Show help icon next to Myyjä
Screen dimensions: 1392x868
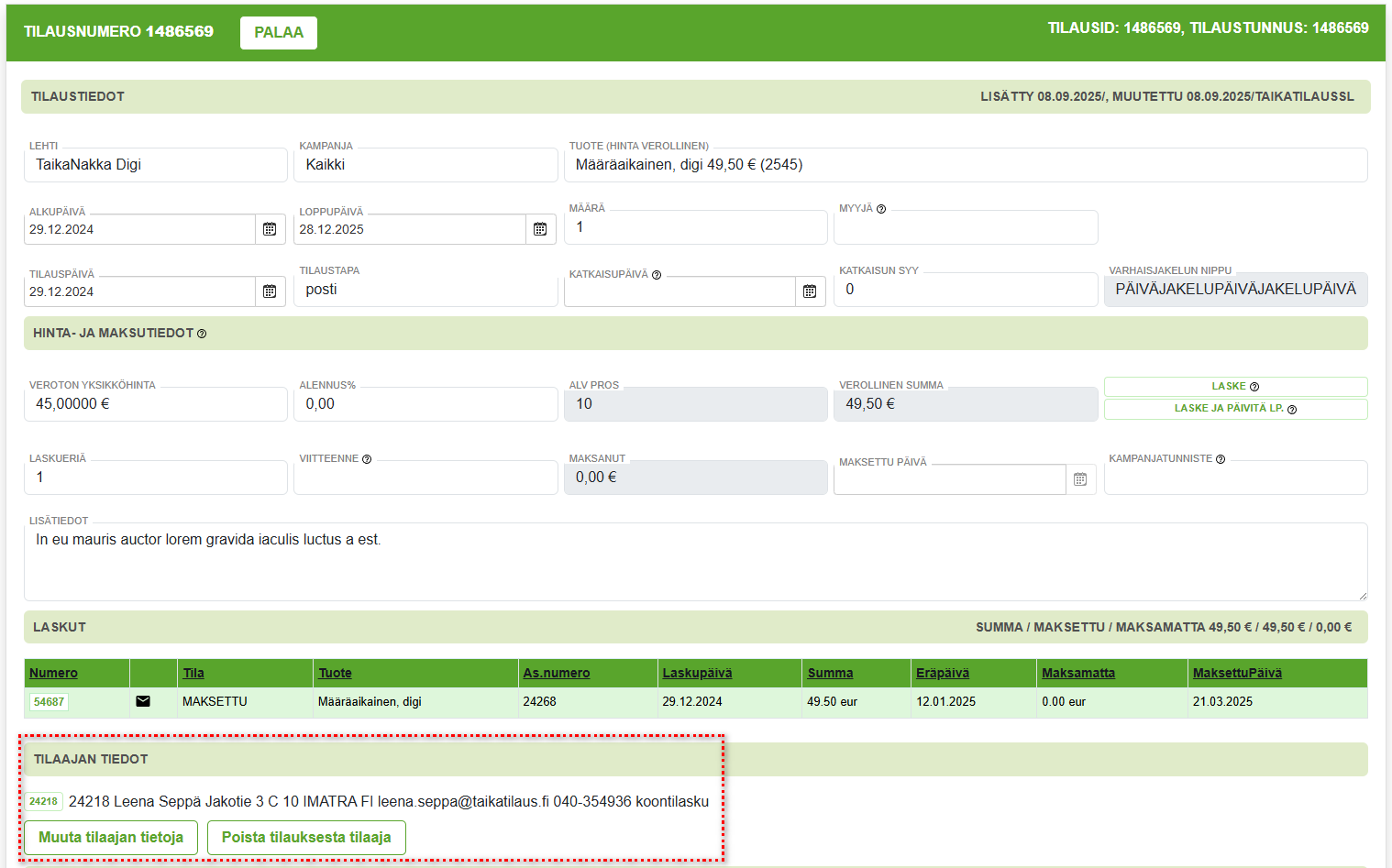(881, 209)
